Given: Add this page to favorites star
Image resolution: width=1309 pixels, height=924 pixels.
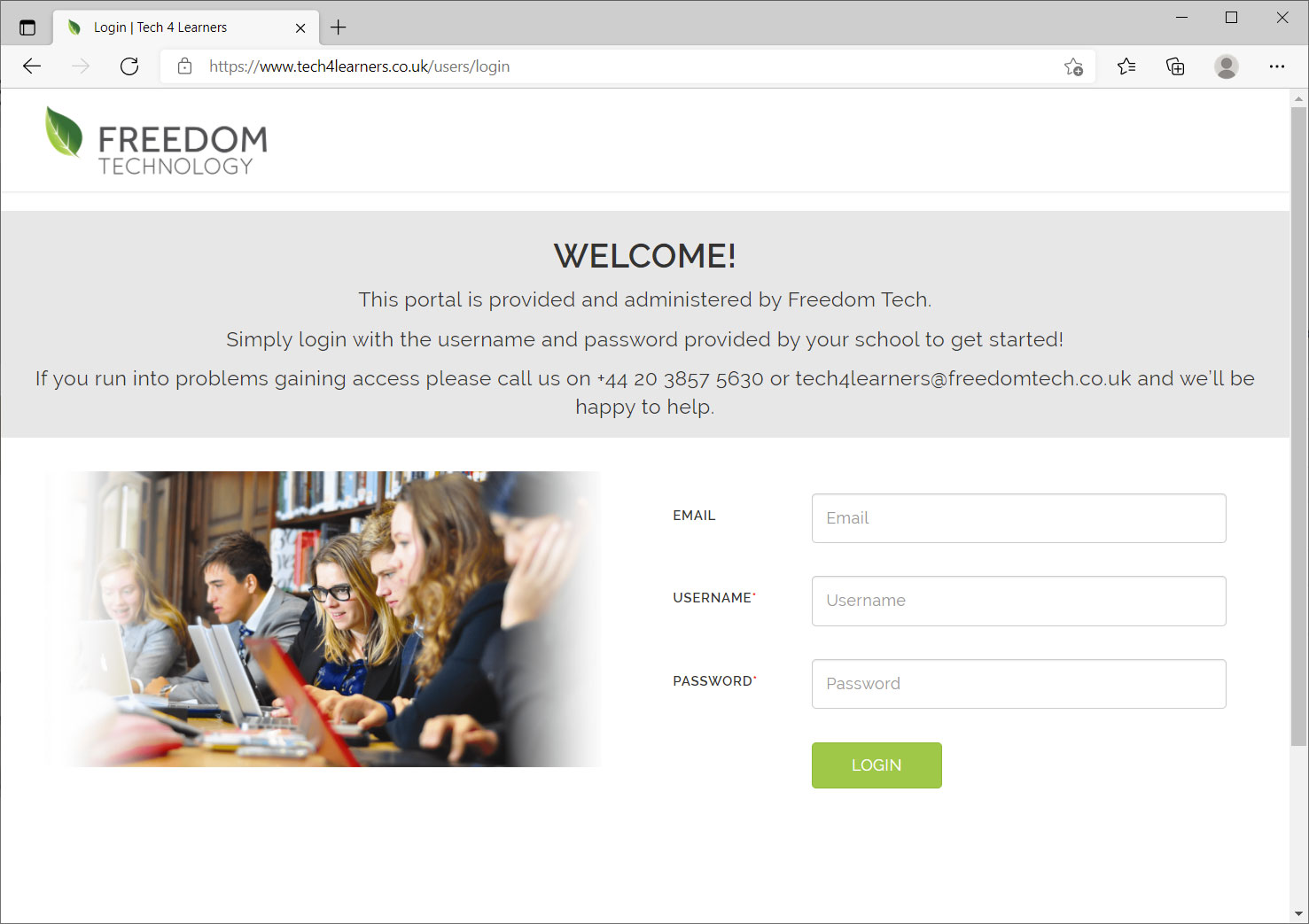Looking at the screenshot, I should point(1073,66).
